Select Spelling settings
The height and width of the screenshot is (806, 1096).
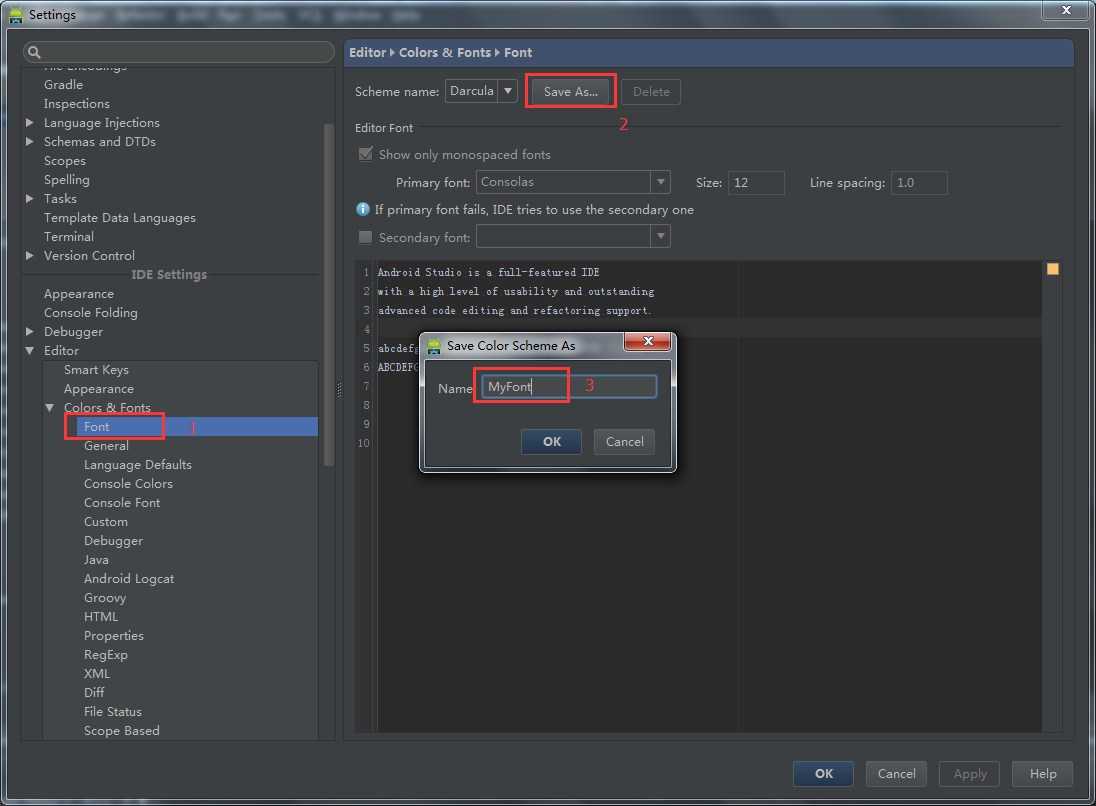66,180
